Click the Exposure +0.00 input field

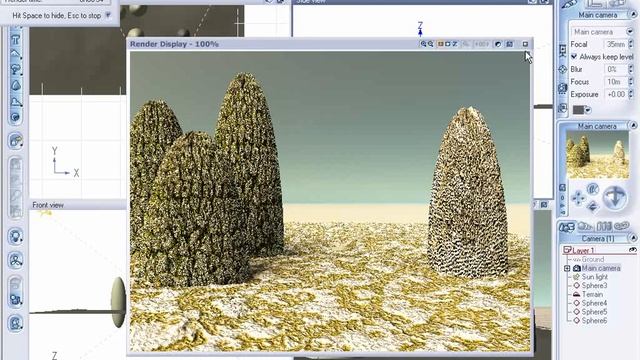(616, 94)
